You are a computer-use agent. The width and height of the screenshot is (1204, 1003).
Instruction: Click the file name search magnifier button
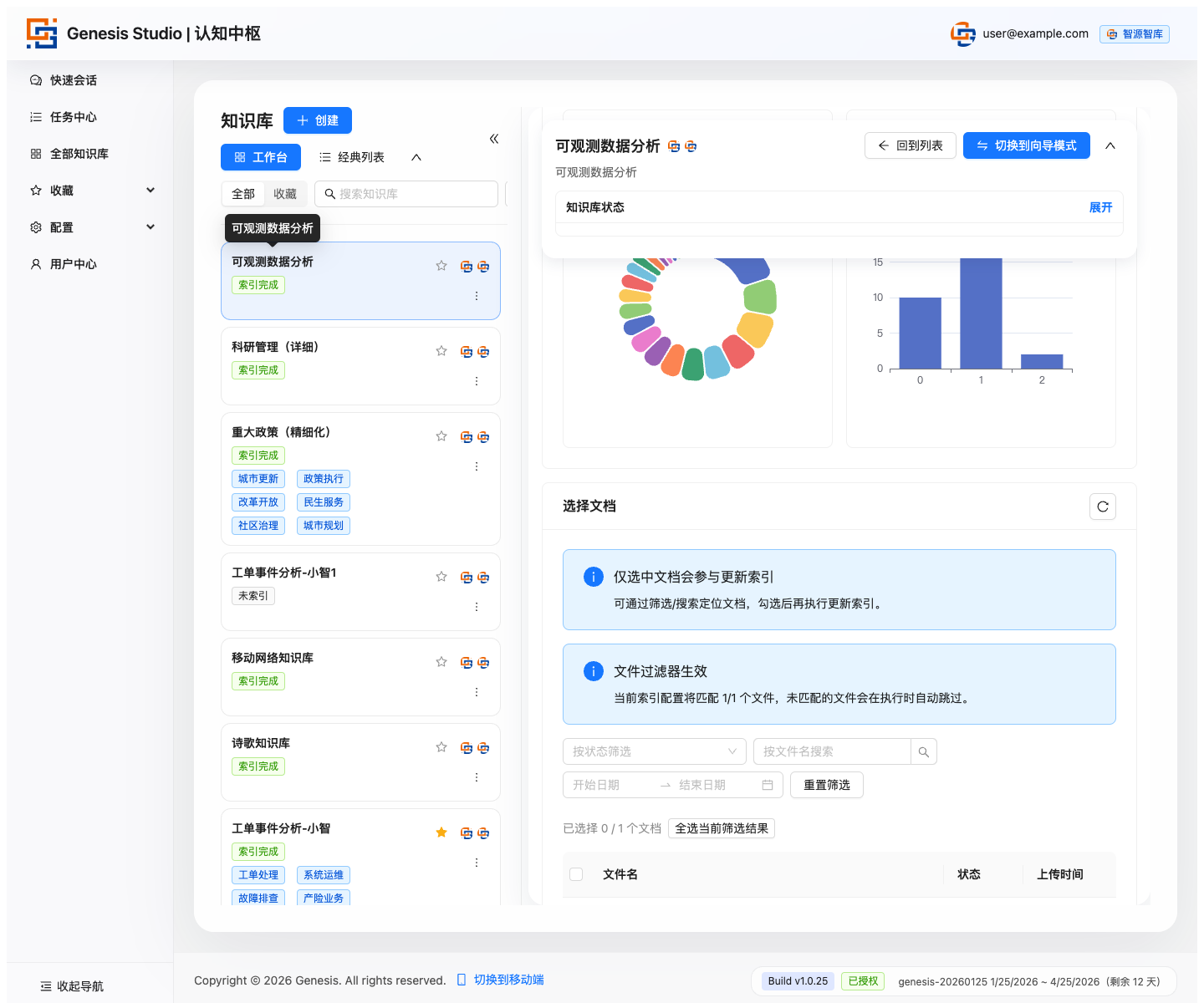click(x=923, y=752)
